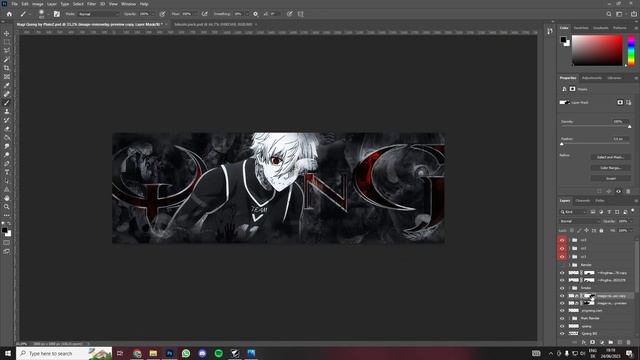Open the Image menu

(x=38, y=4)
